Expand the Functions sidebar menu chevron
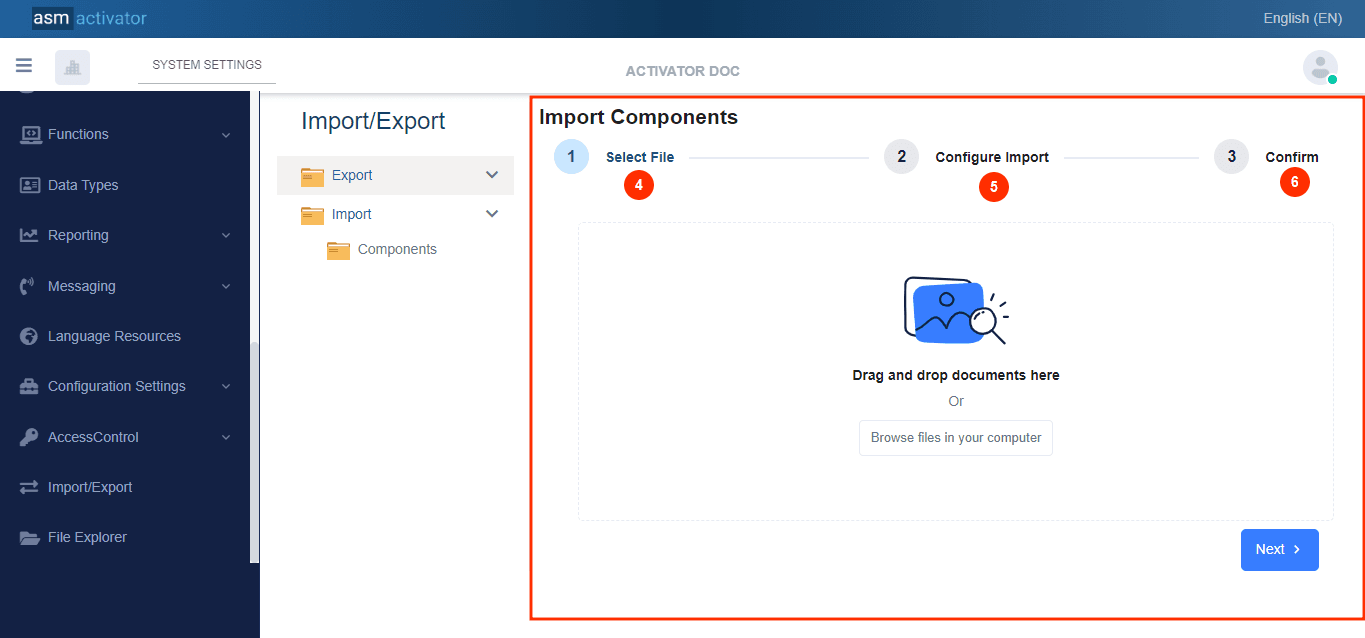Image resolution: width=1365 pixels, height=638 pixels. pyautogui.click(x=226, y=135)
